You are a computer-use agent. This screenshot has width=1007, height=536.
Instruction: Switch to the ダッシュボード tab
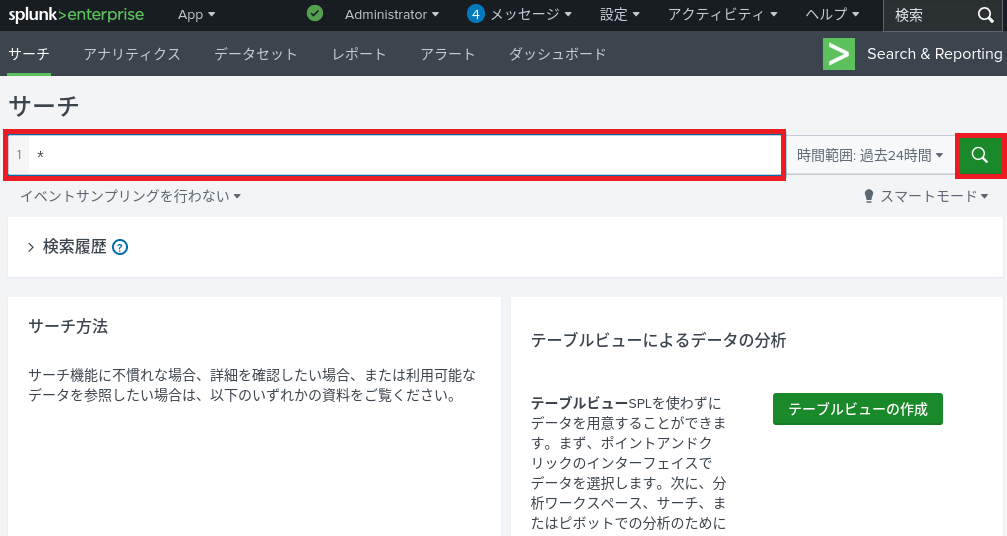click(557, 54)
